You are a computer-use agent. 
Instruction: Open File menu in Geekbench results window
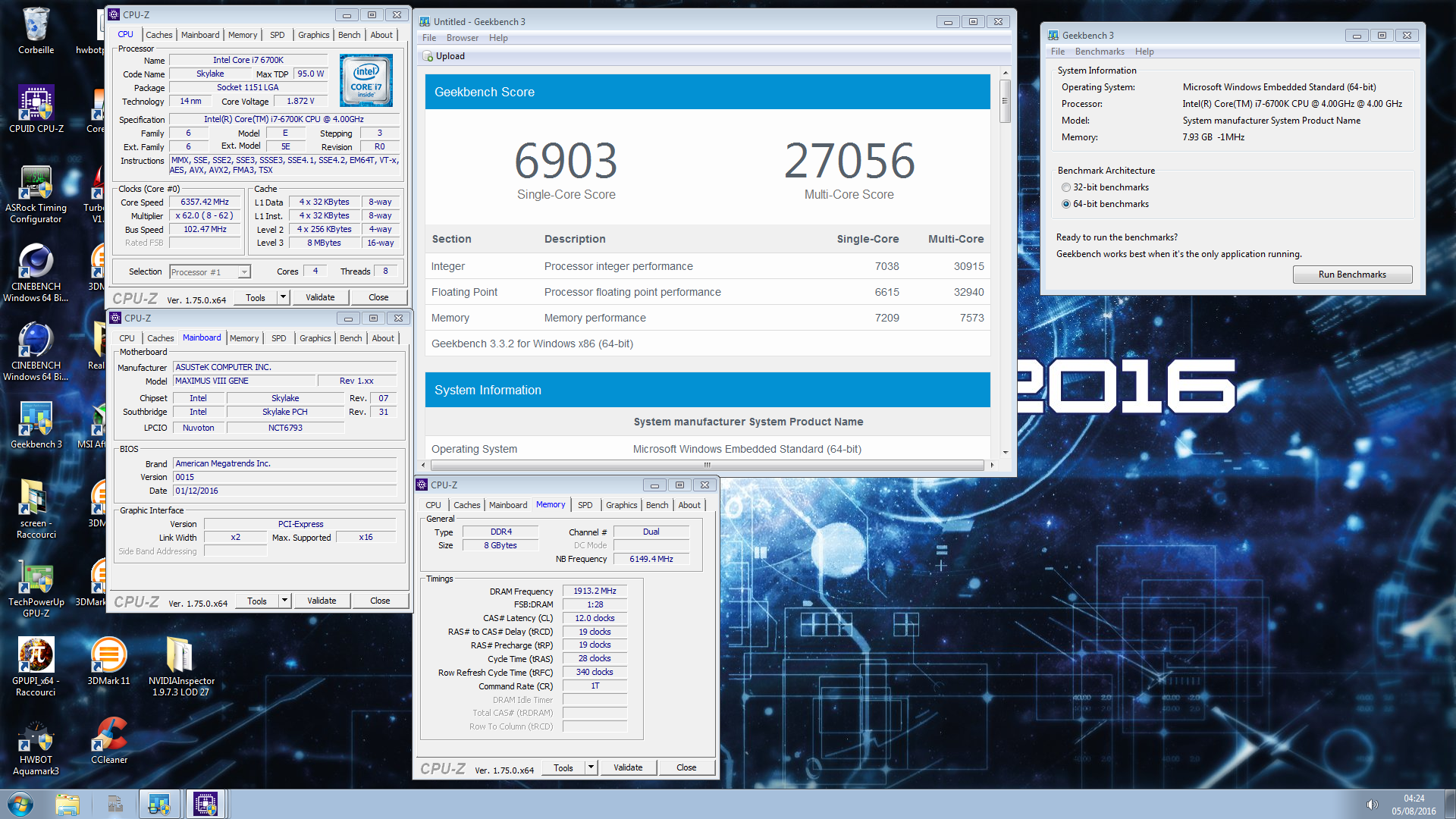click(429, 38)
